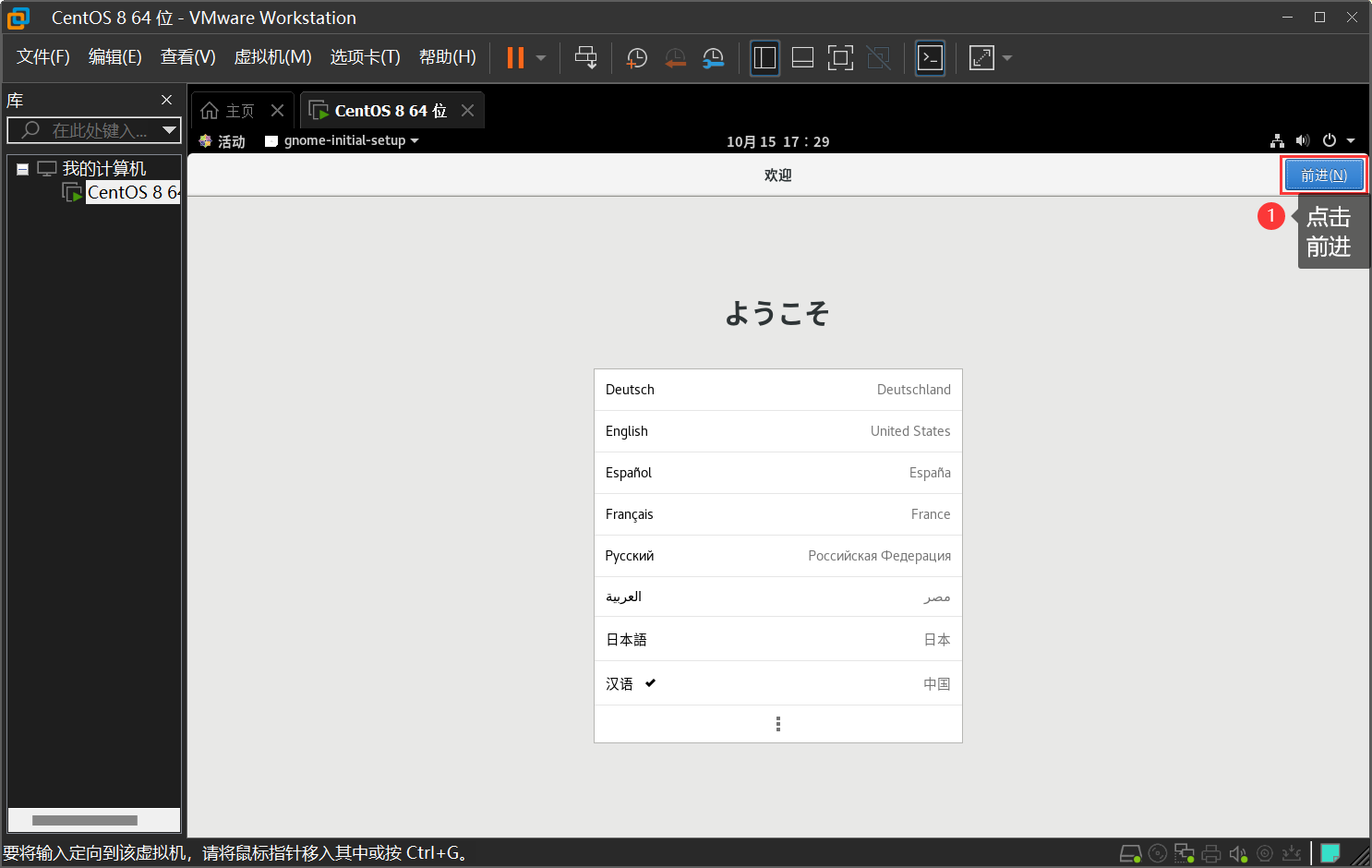Collapse the 我的计算机 tree node
This screenshot has width=1372, height=868.
(x=22, y=169)
